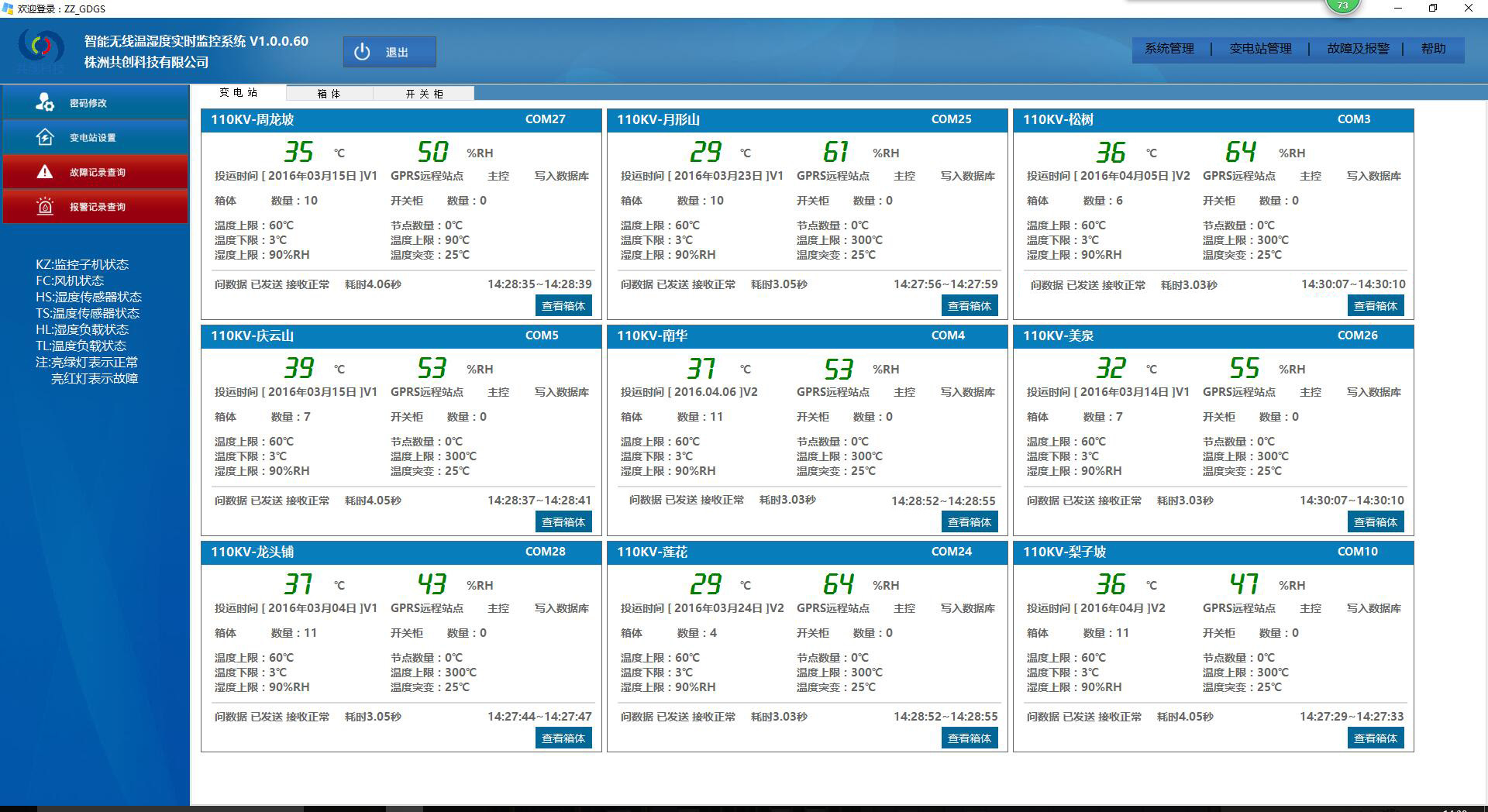The width and height of the screenshot is (1488, 812).
Task: Click 查看箱体 for 110KV-莲花
Action: 970,738
